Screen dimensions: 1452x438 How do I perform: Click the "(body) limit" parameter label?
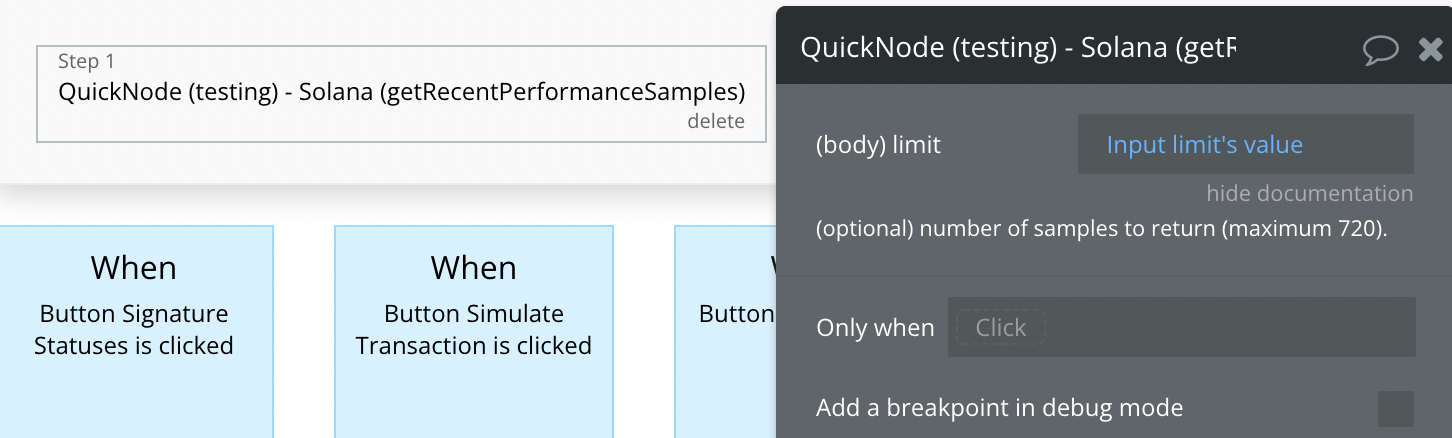[878, 145]
